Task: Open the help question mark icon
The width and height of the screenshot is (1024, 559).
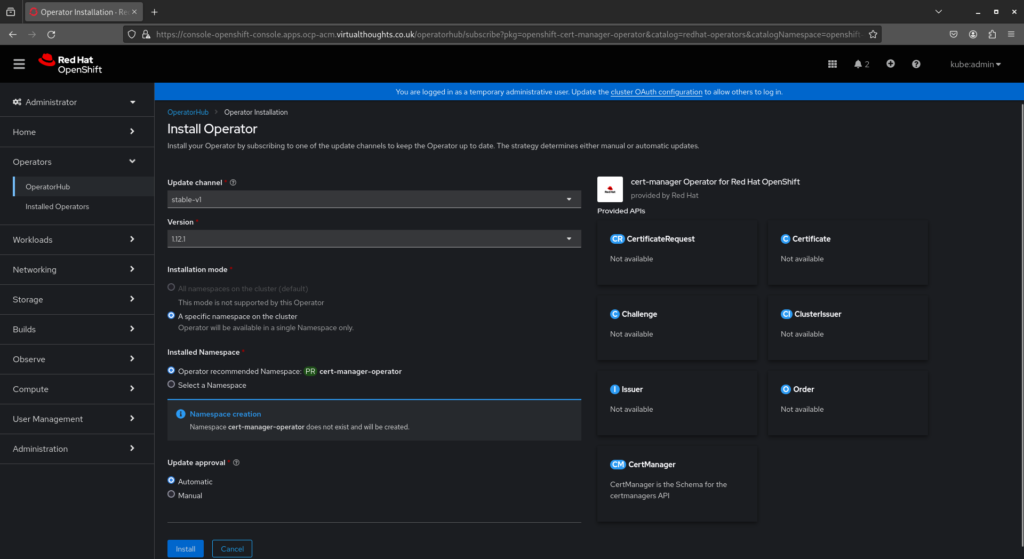Action: point(916,64)
